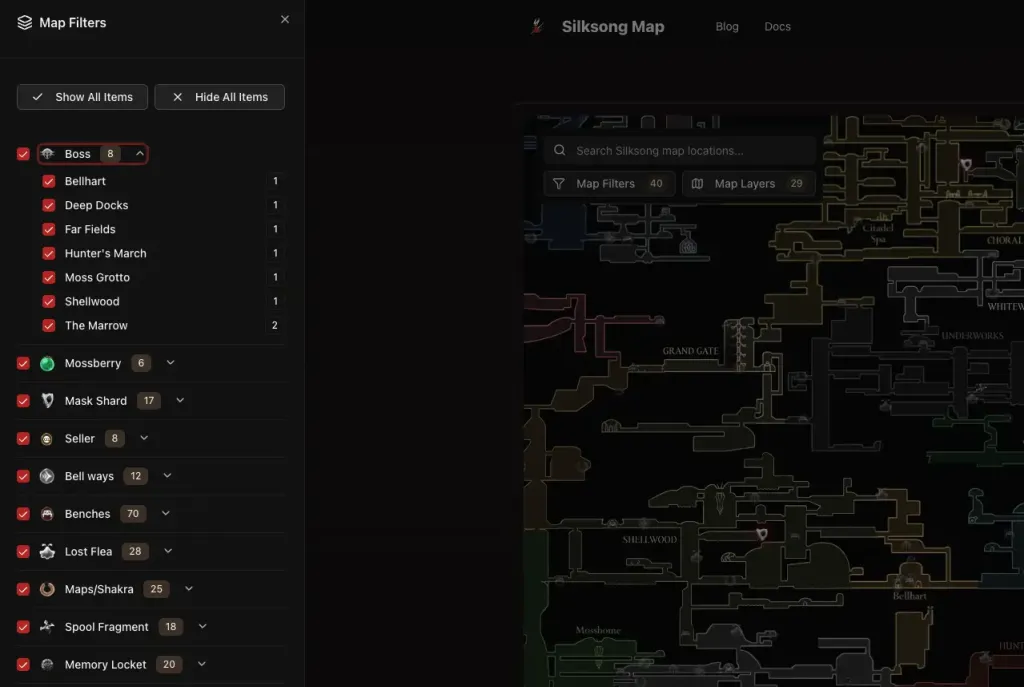Click the Silksong Map logo icon
This screenshot has height=687, width=1024.
pyautogui.click(x=537, y=26)
